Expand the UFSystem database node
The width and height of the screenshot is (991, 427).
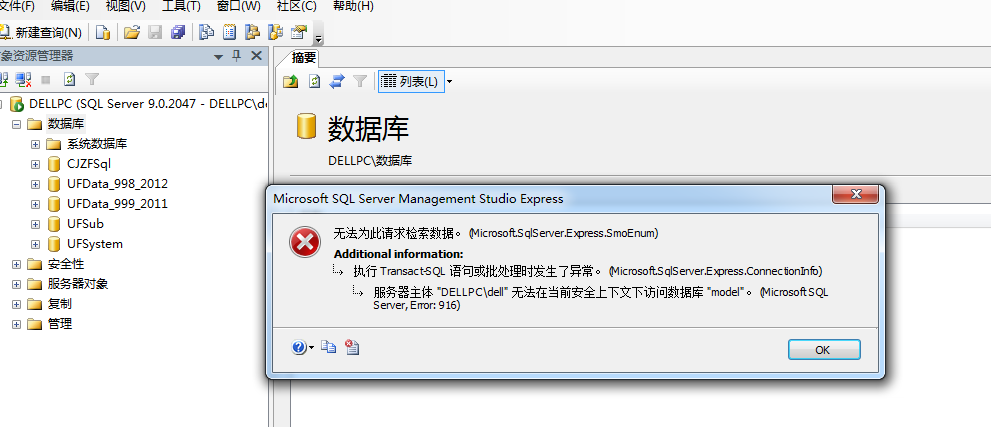tap(36, 244)
